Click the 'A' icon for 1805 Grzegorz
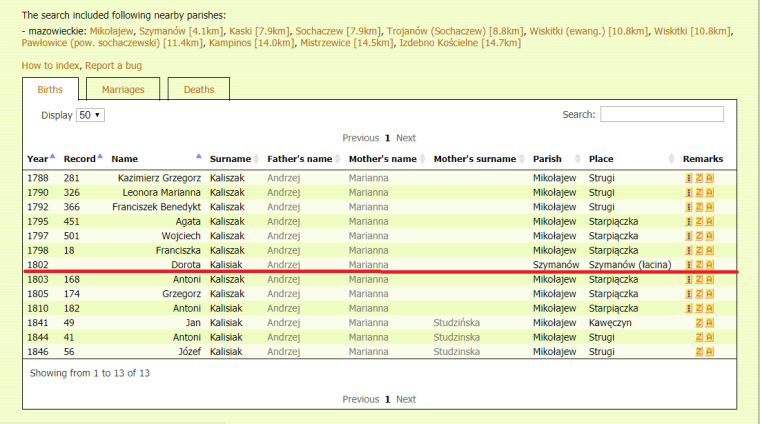Screen dimensions: 760x424 [710, 294]
